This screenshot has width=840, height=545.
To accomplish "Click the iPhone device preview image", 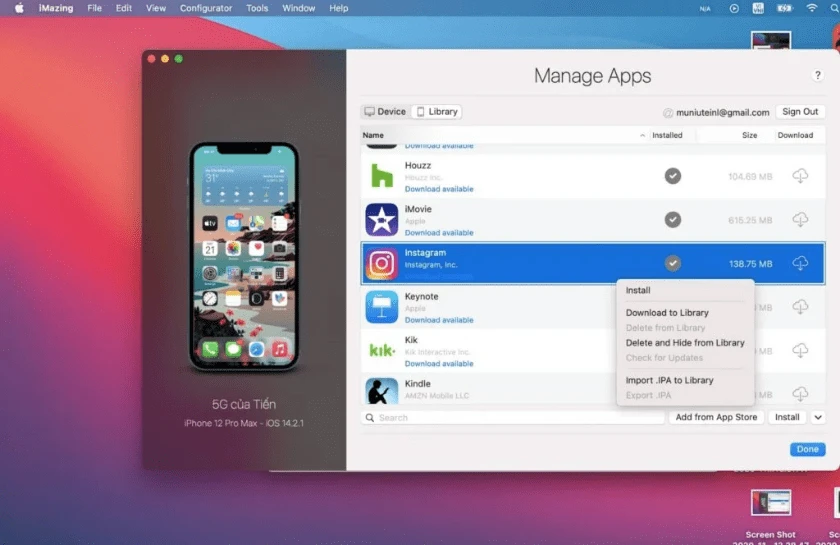I will tap(244, 256).
